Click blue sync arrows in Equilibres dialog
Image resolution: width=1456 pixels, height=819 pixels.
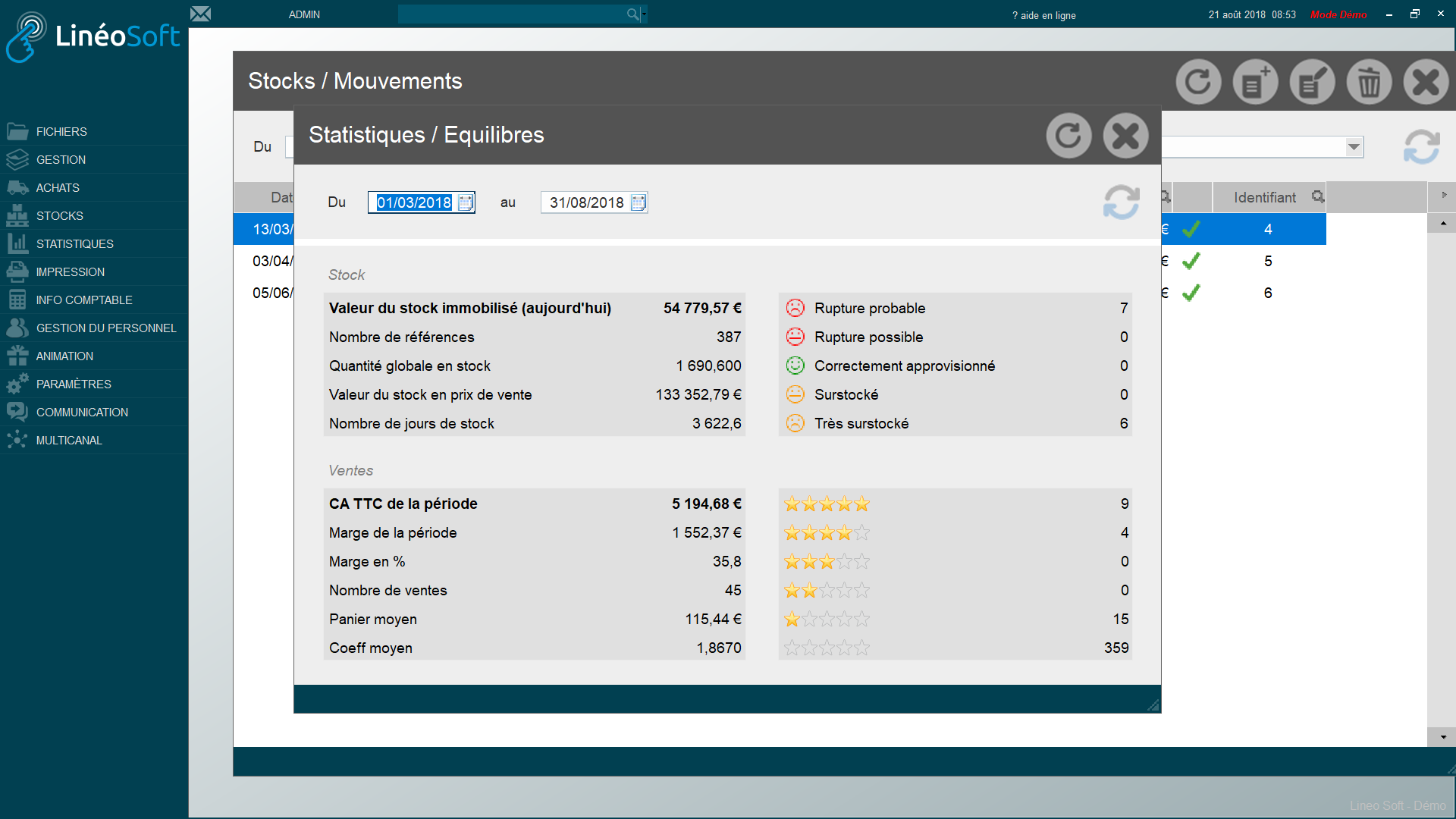tap(1122, 202)
